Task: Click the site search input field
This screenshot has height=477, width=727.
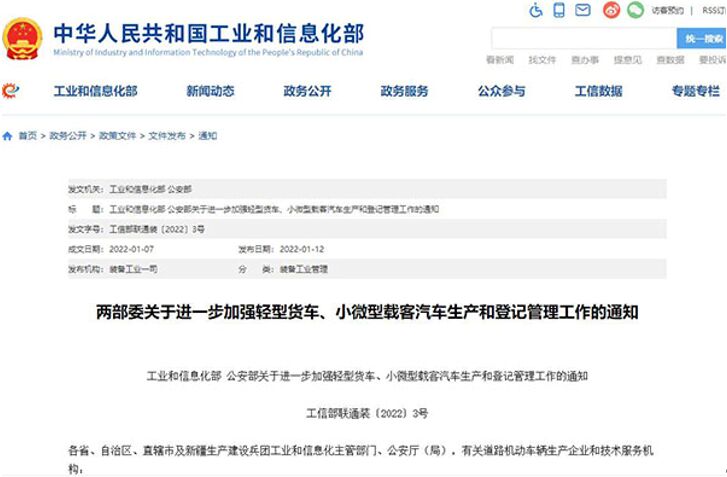Action: click(x=584, y=38)
